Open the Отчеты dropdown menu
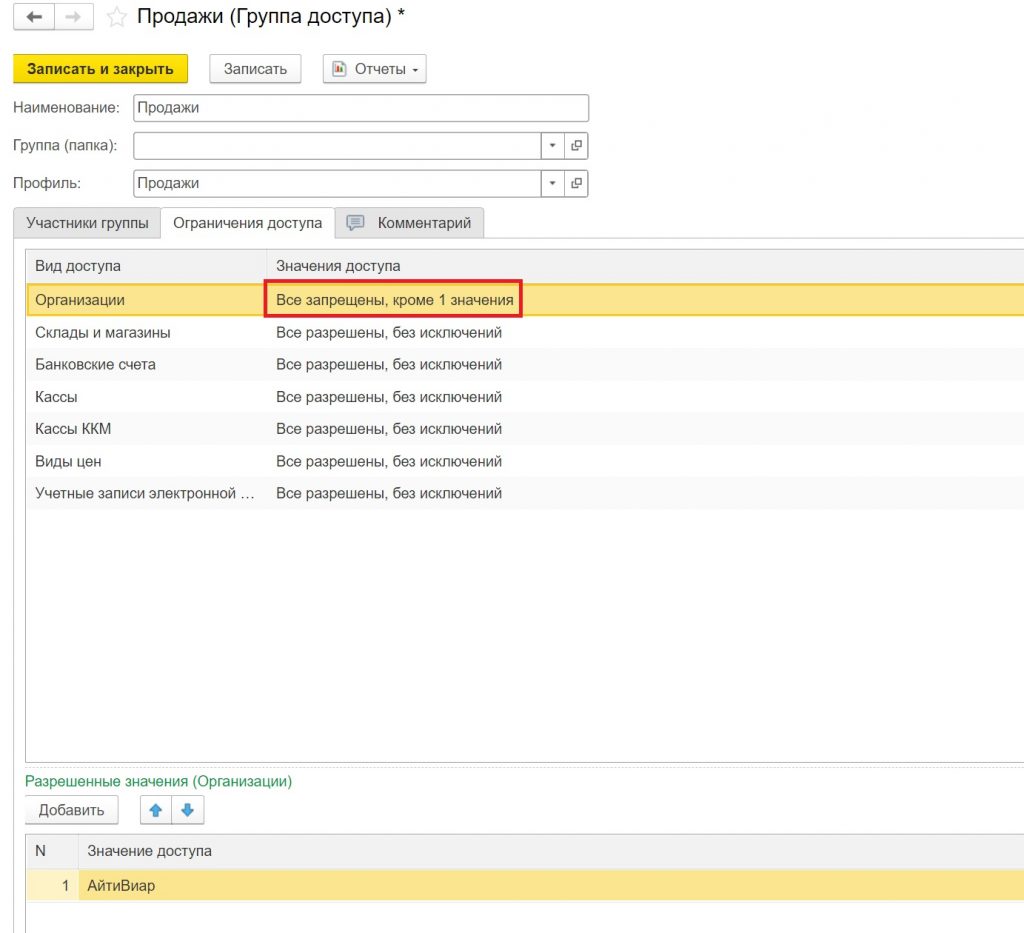 pyautogui.click(x=375, y=69)
